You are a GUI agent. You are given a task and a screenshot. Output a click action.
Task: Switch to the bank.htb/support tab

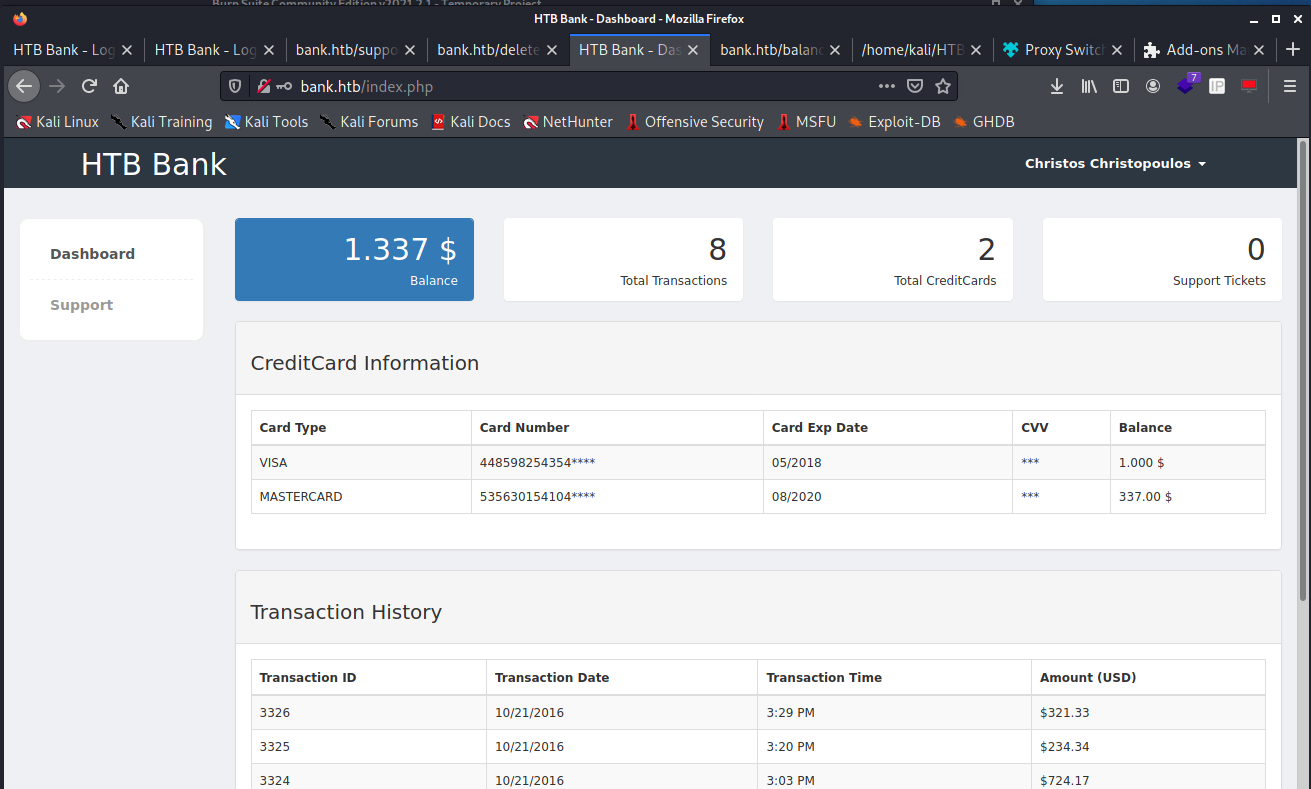point(346,50)
